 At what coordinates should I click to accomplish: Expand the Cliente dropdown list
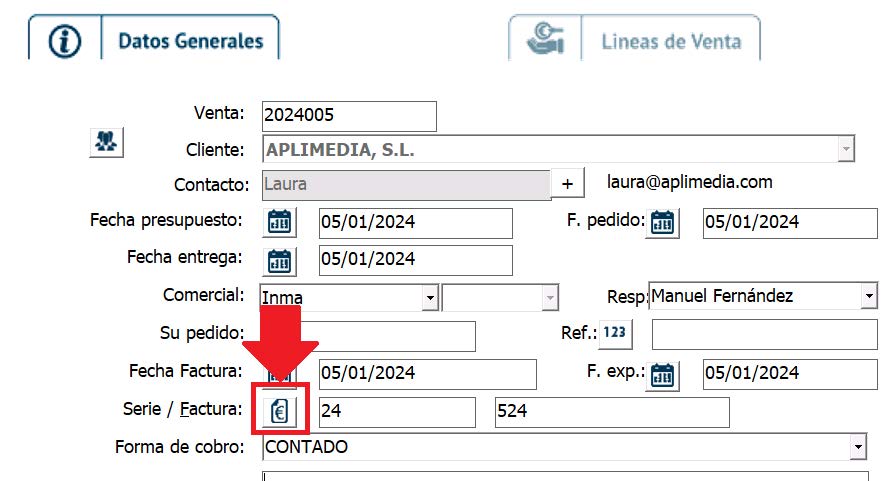point(846,150)
